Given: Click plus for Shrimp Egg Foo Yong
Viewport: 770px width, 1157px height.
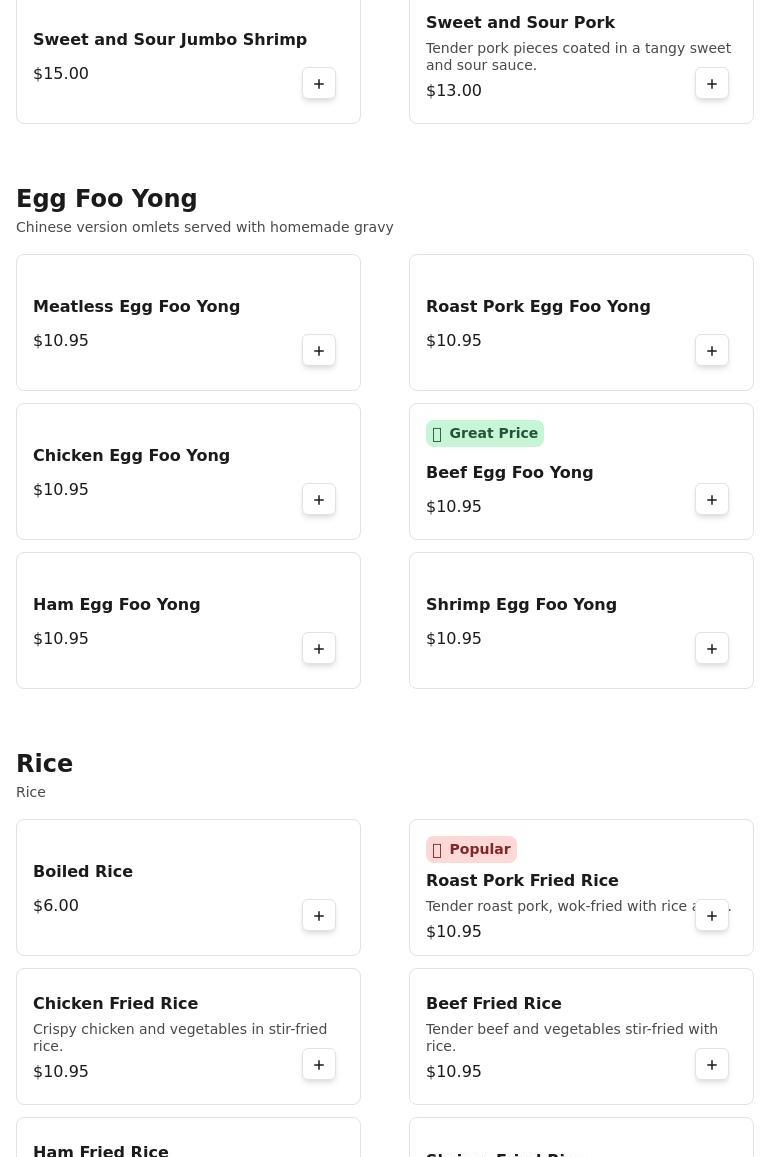Looking at the screenshot, I should 712,649.
